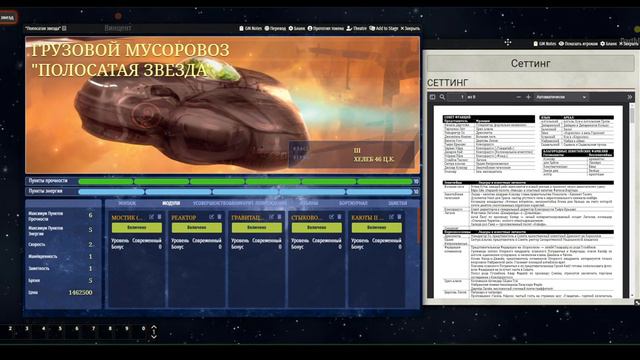Edit the СТЫКОВО... module card
This screenshot has width=640, height=360.
[331, 217]
